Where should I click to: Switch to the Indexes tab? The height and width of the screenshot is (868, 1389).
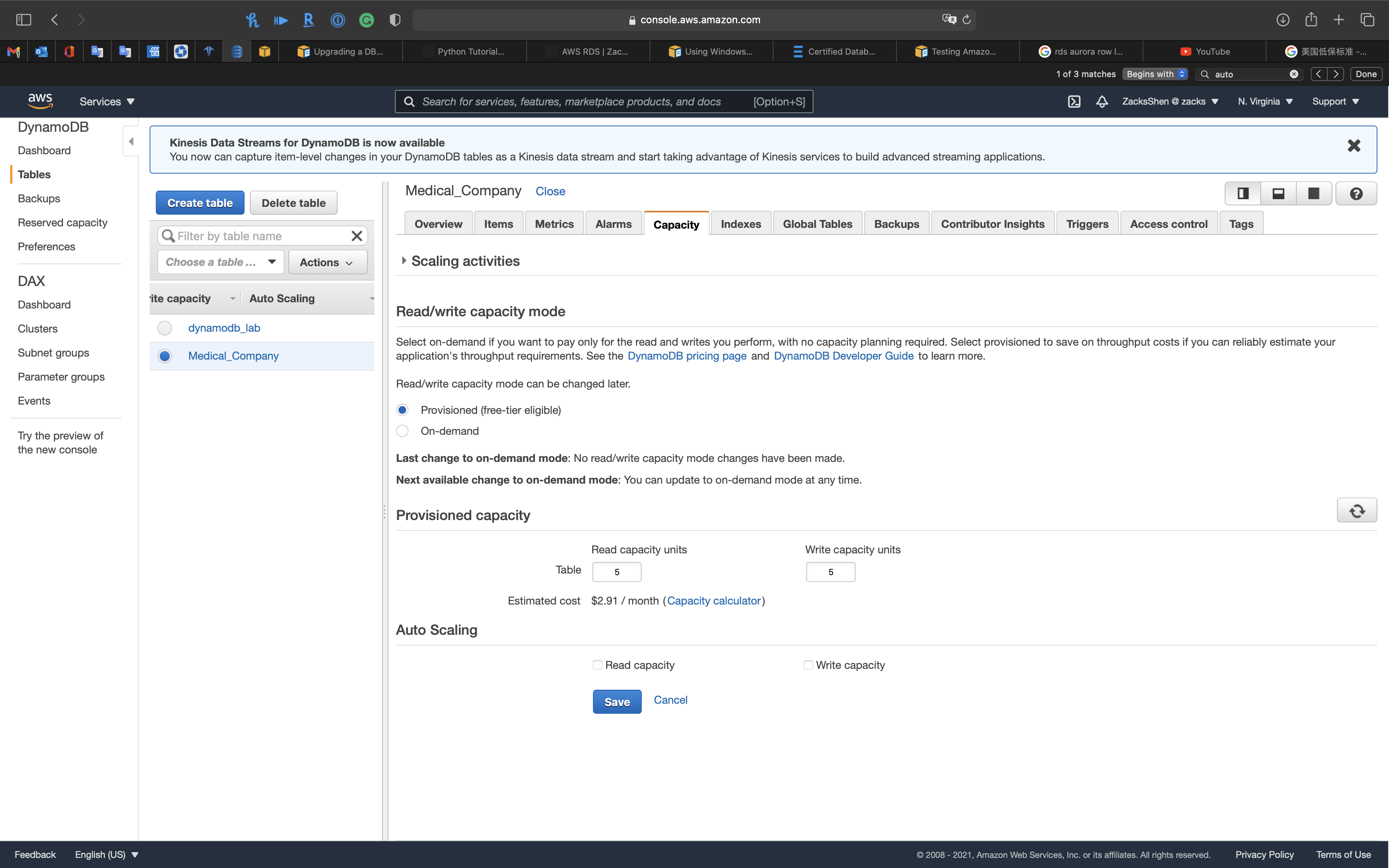[740, 224]
